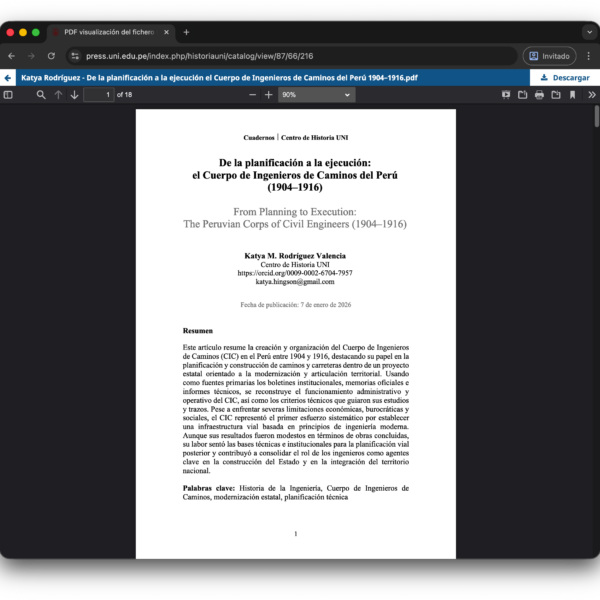Open a new browser tab
The image size is (600, 600).
(186, 32)
